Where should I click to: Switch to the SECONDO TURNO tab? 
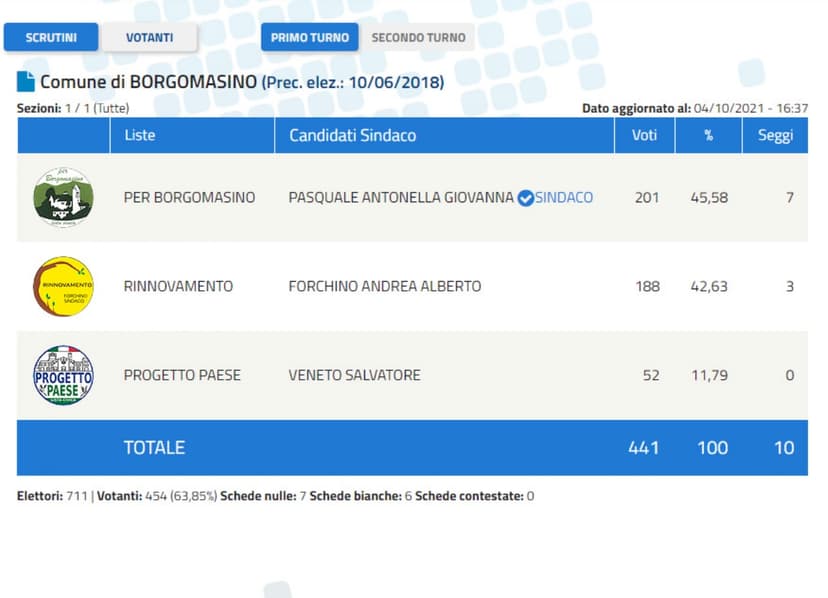(x=419, y=37)
